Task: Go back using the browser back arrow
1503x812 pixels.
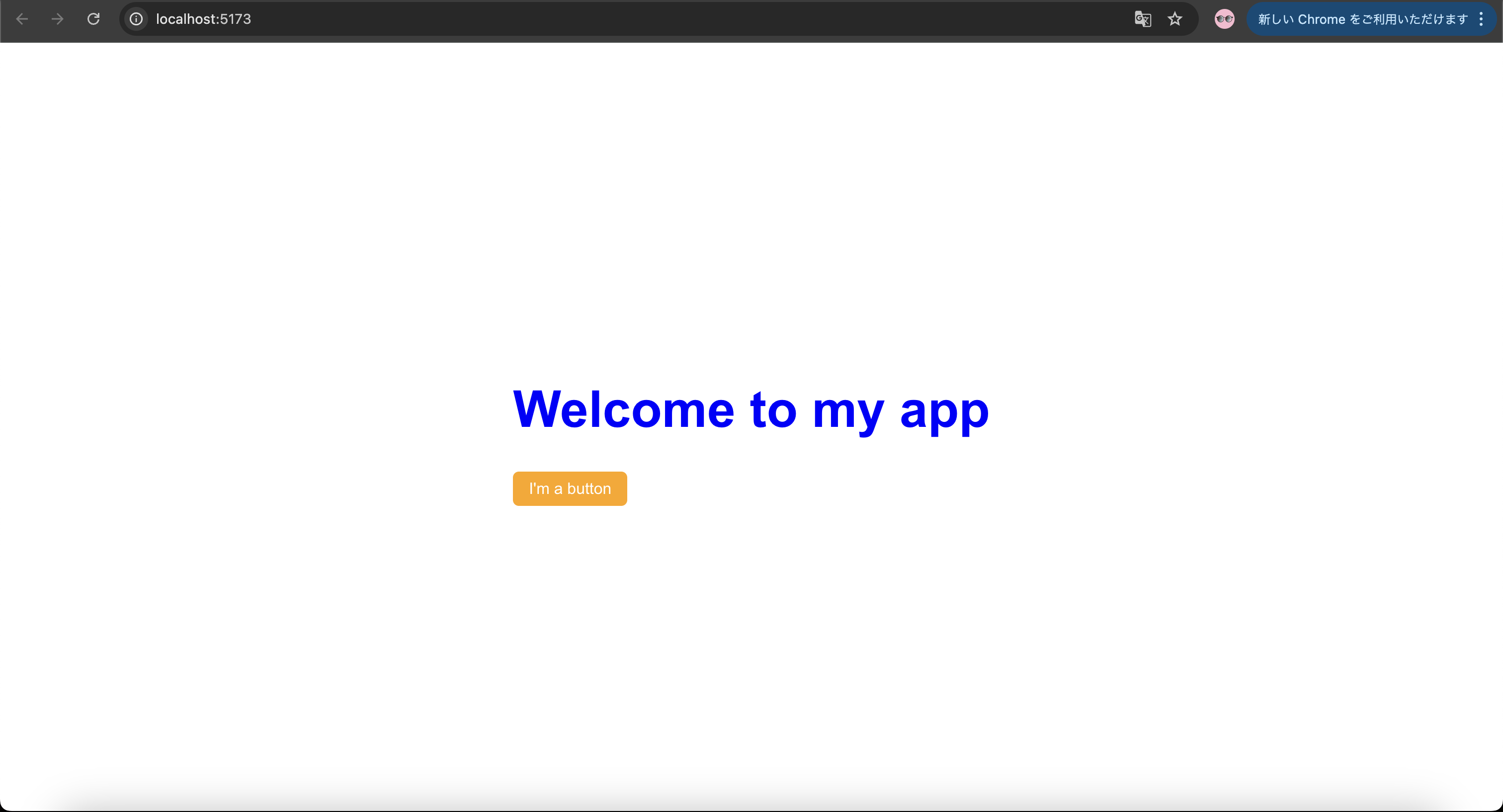Action: pos(22,19)
